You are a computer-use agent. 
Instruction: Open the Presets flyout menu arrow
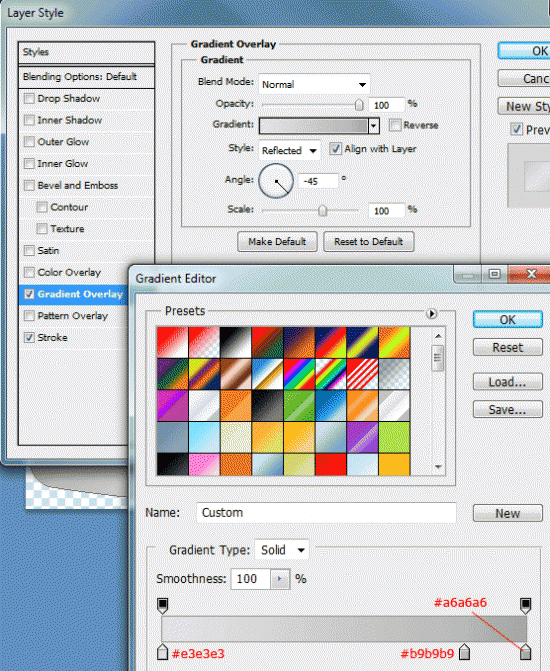(x=431, y=314)
